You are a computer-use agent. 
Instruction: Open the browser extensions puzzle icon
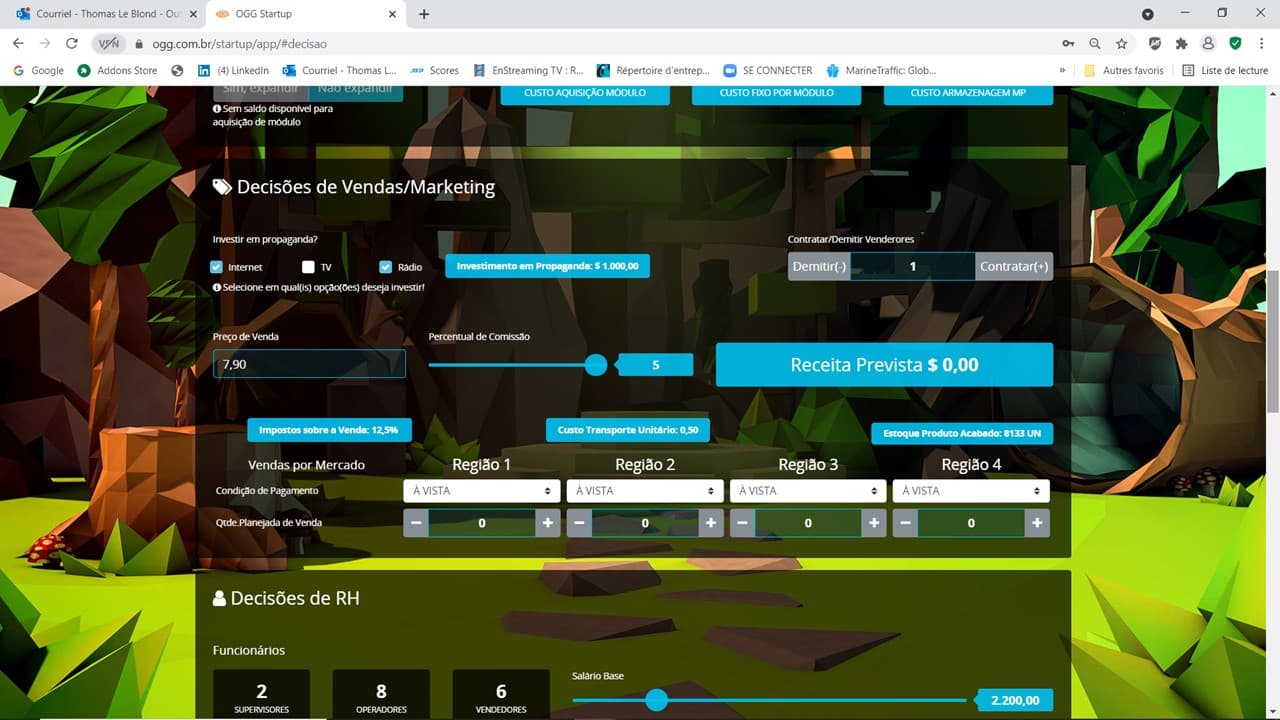coord(1181,44)
